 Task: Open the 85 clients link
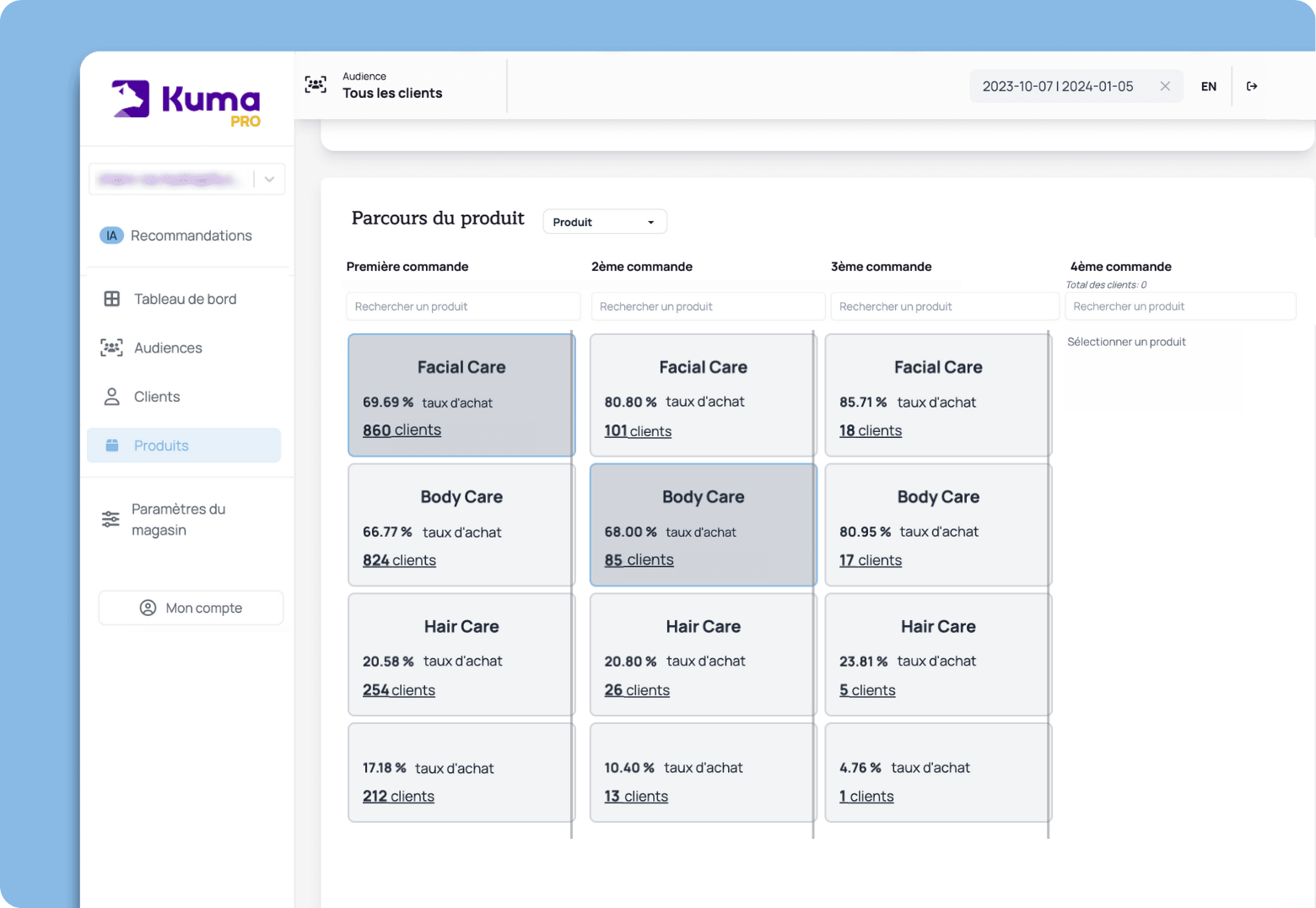(639, 559)
